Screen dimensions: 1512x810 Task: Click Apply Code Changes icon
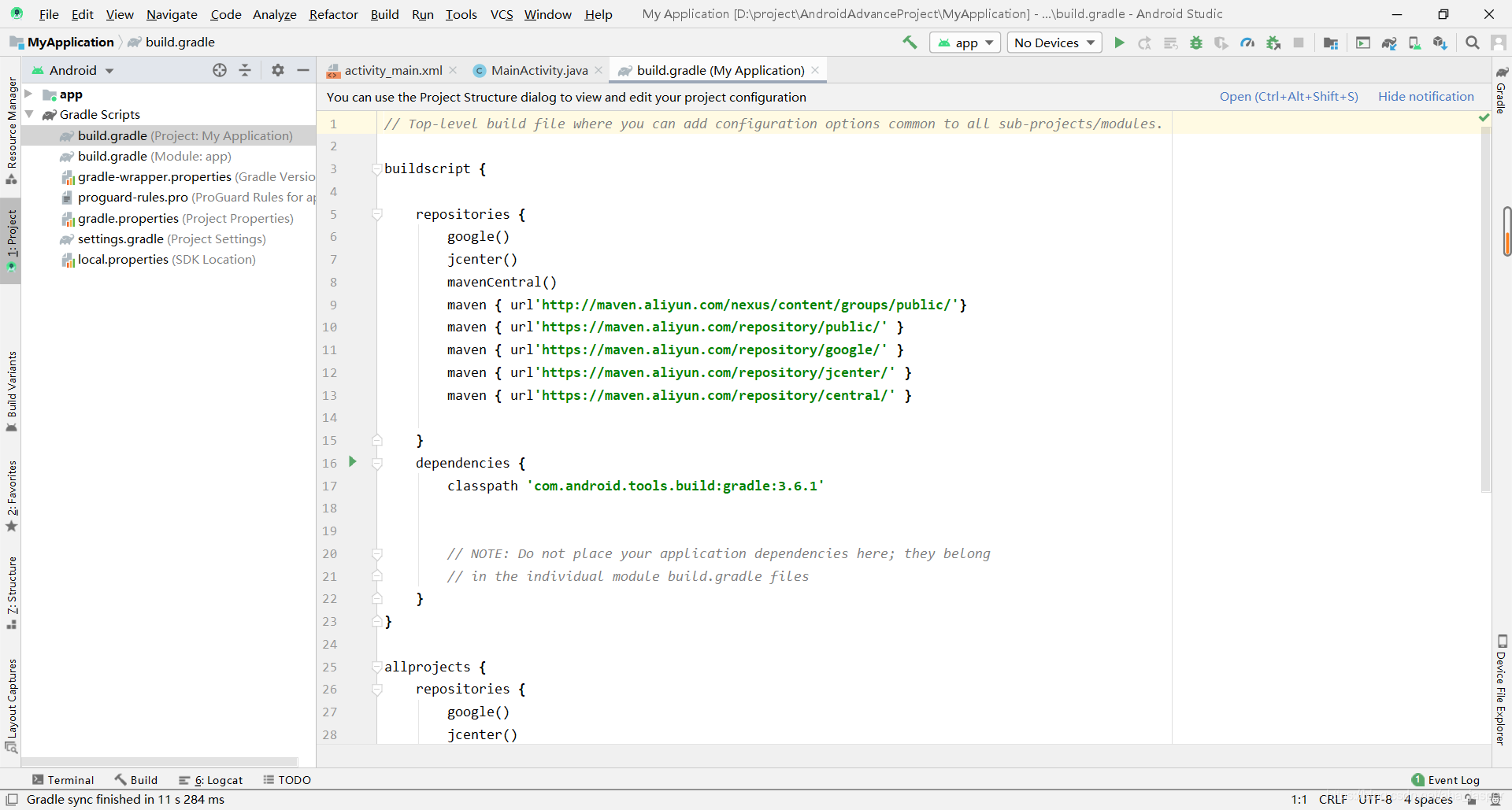click(x=1171, y=43)
